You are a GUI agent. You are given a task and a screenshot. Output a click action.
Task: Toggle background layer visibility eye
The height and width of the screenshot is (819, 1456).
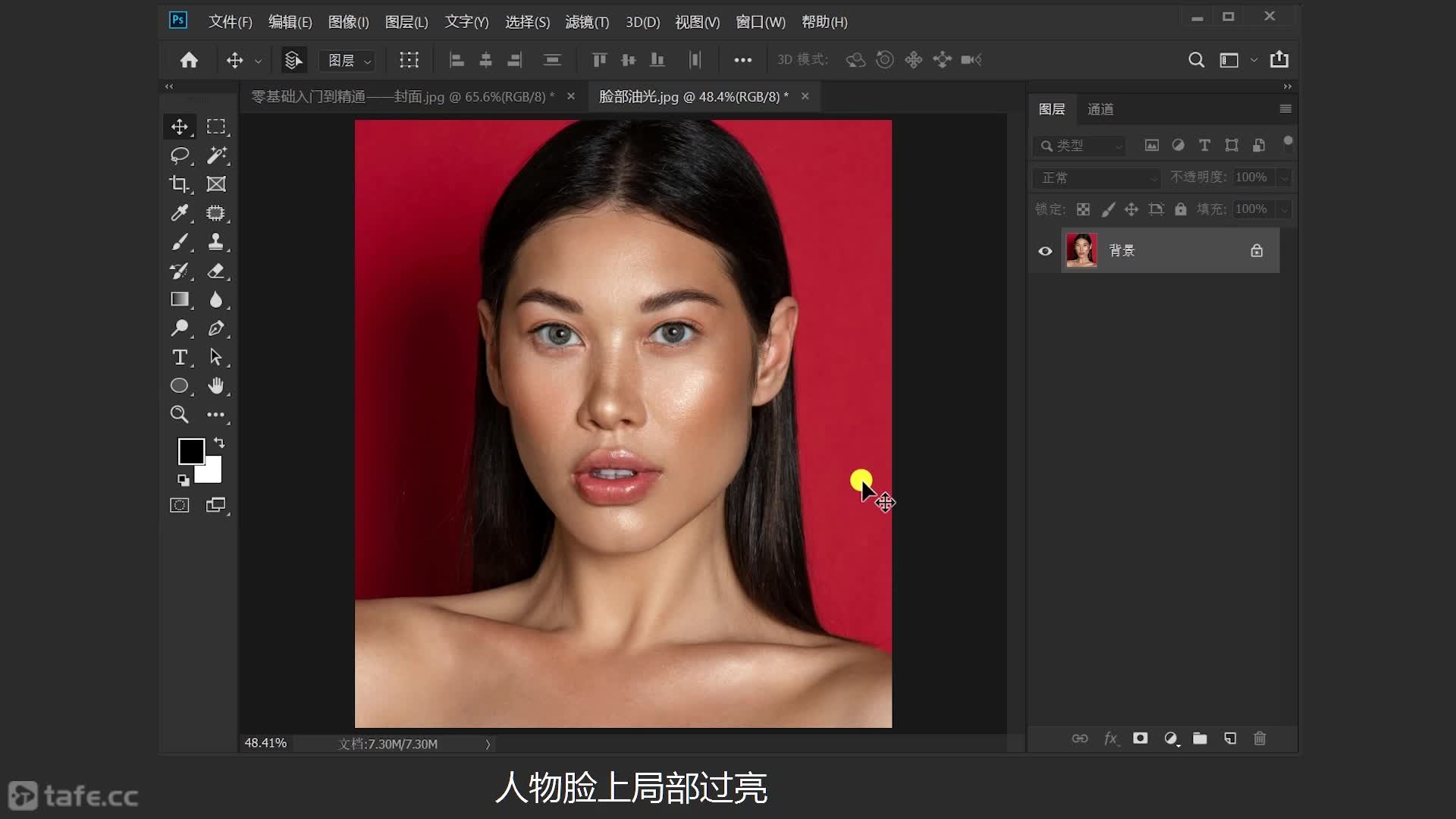1045,251
